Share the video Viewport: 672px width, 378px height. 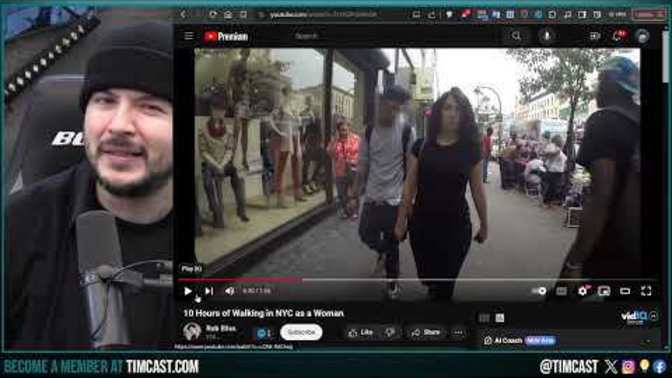(426, 333)
